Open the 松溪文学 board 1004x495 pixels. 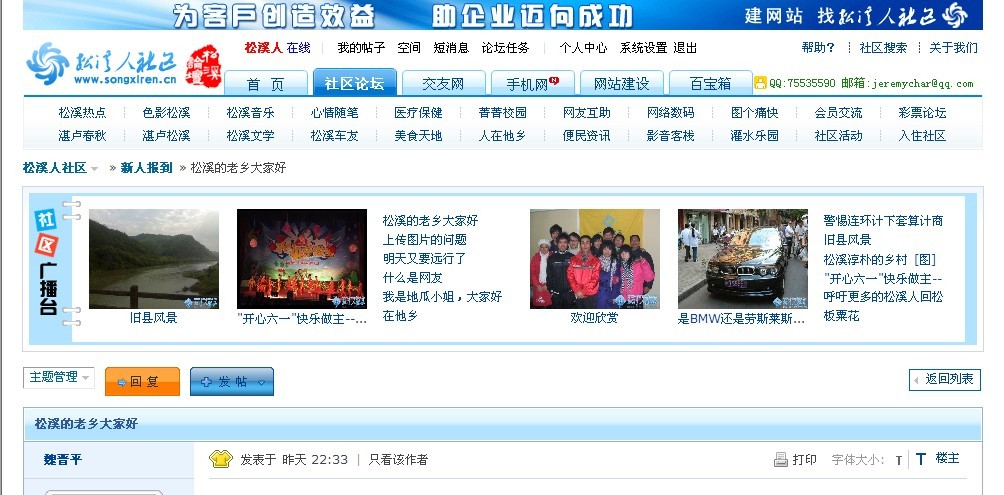click(x=250, y=136)
